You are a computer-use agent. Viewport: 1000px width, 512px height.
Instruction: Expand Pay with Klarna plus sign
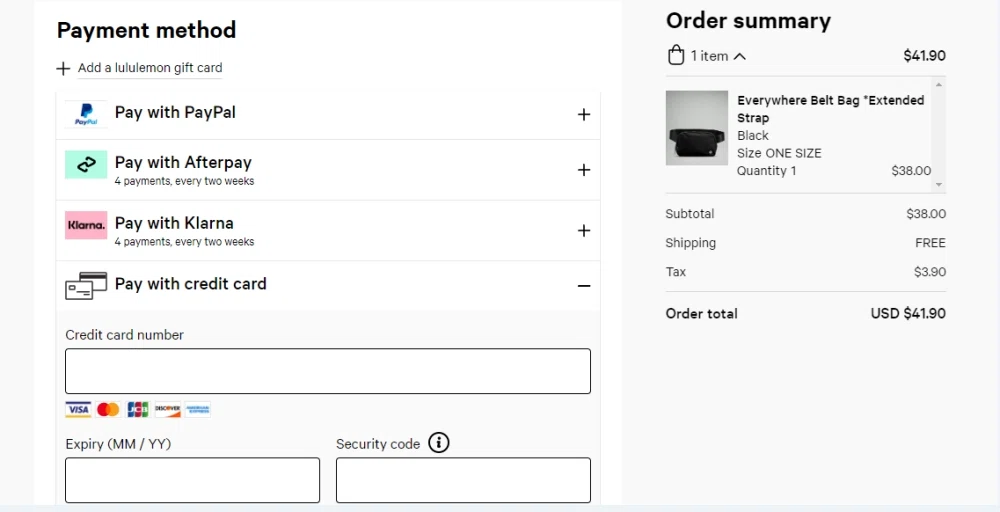tap(584, 231)
